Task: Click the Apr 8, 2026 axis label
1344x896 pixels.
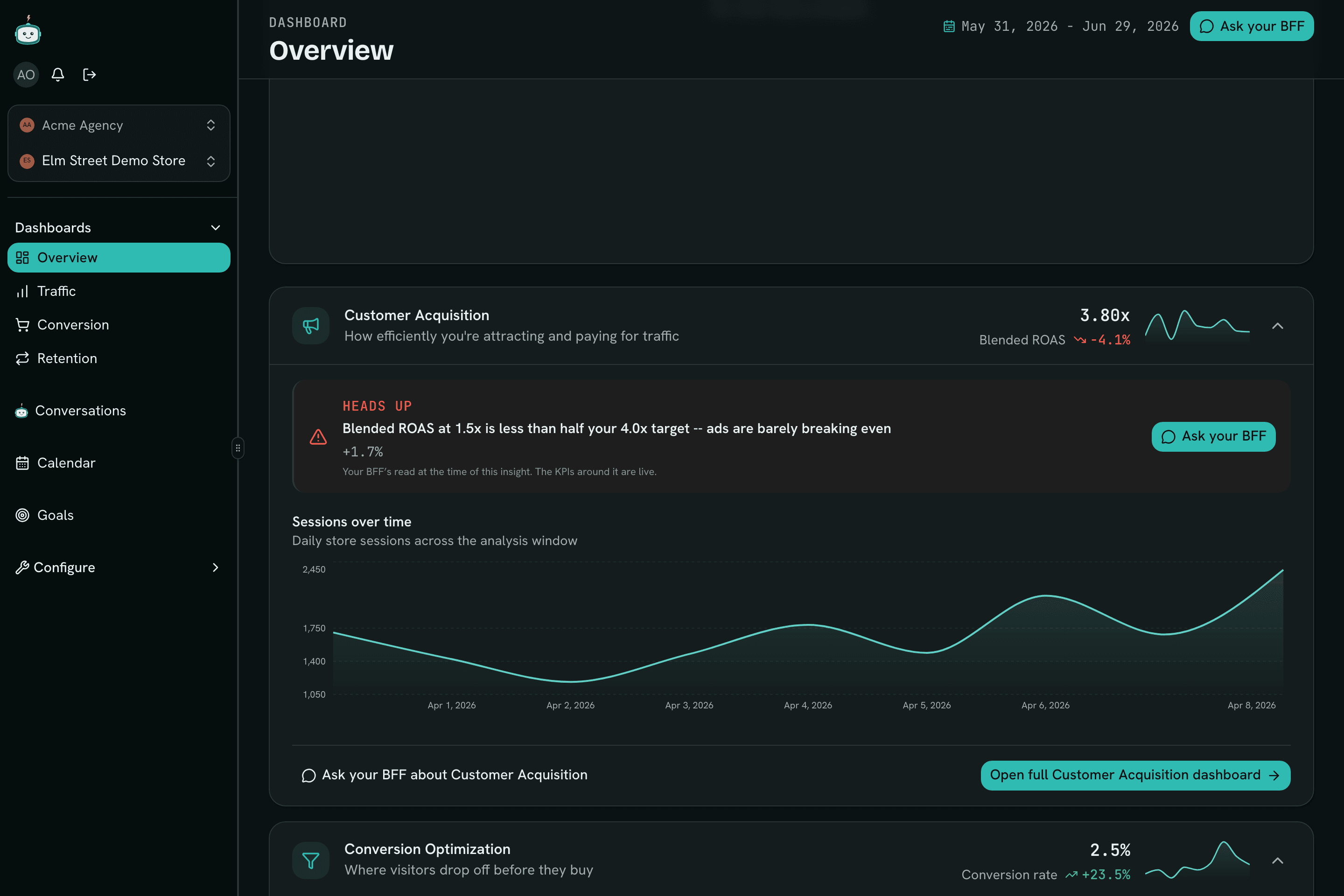Action: (x=1252, y=705)
